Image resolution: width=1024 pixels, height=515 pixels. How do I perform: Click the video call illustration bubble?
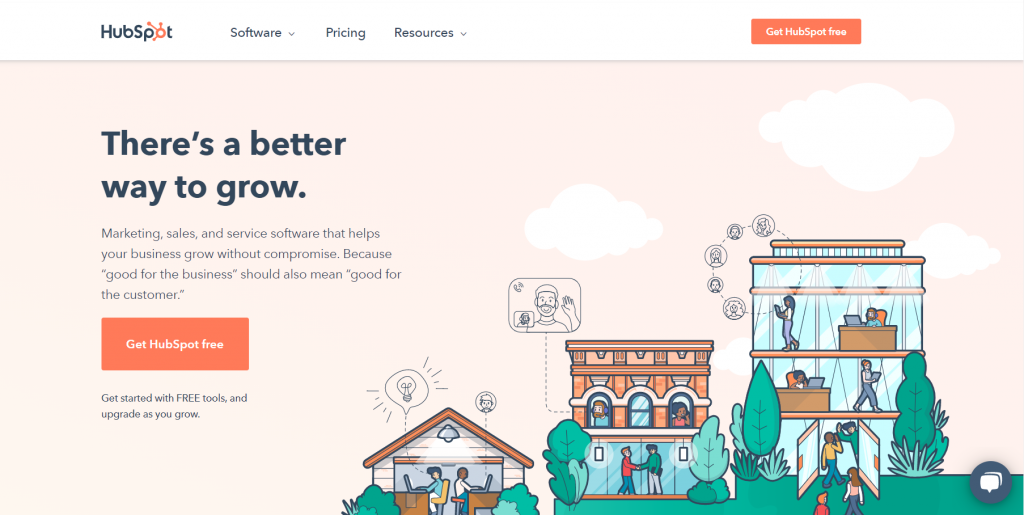545,305
